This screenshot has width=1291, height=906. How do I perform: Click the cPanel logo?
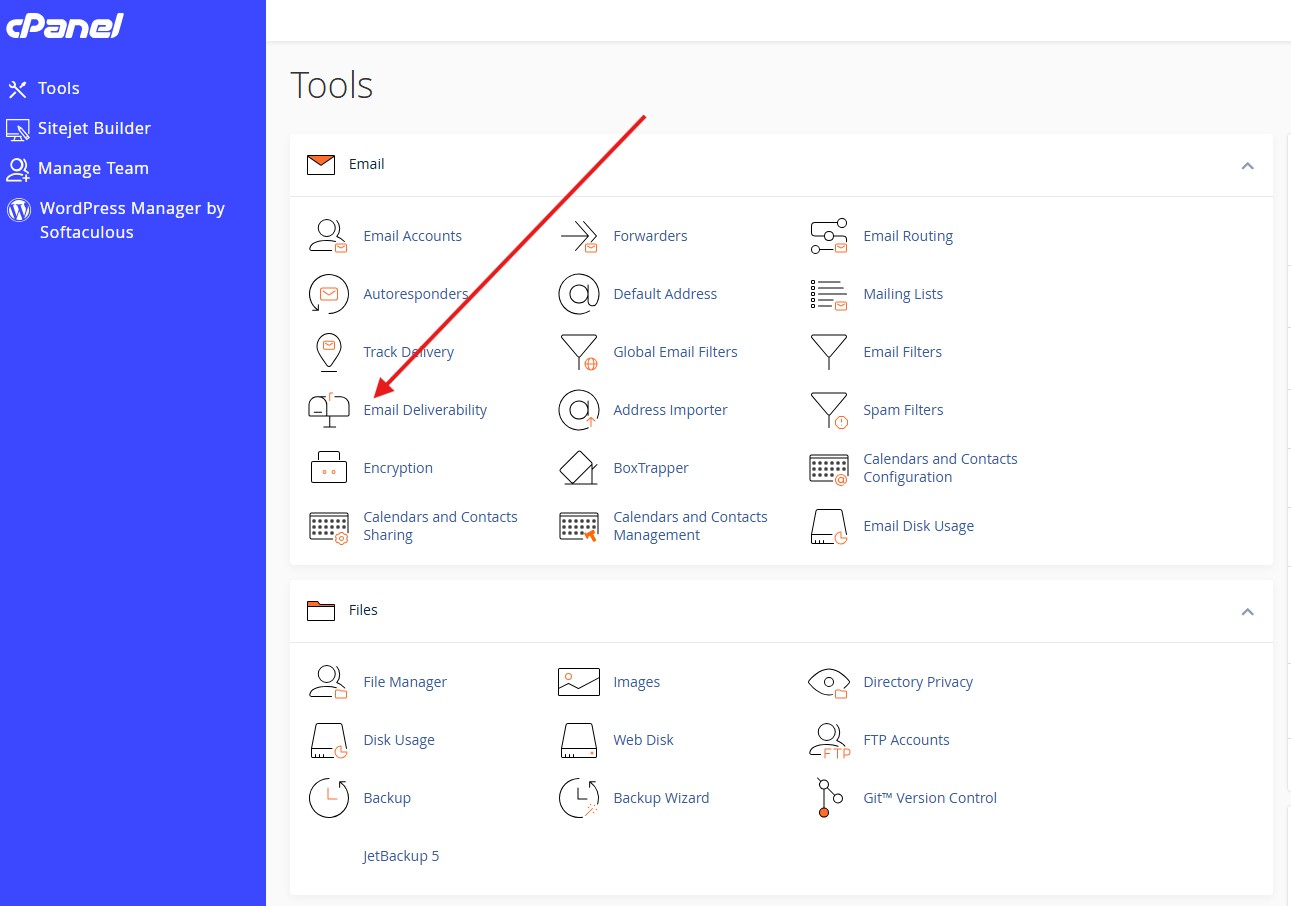point(65,27)
